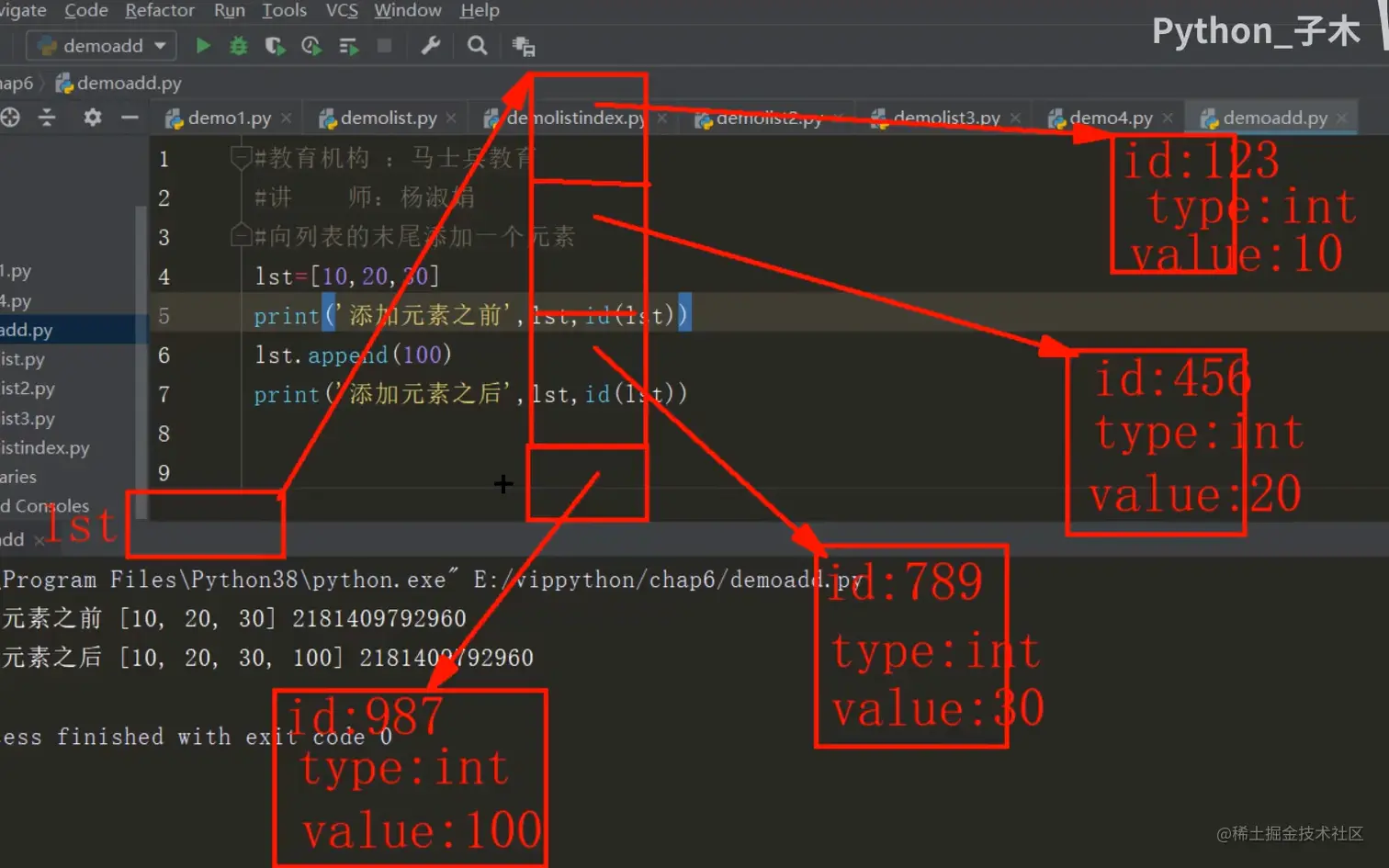Close the demo4.py editor tab
Viewport: 1389px width, 868px height.
1168,118
